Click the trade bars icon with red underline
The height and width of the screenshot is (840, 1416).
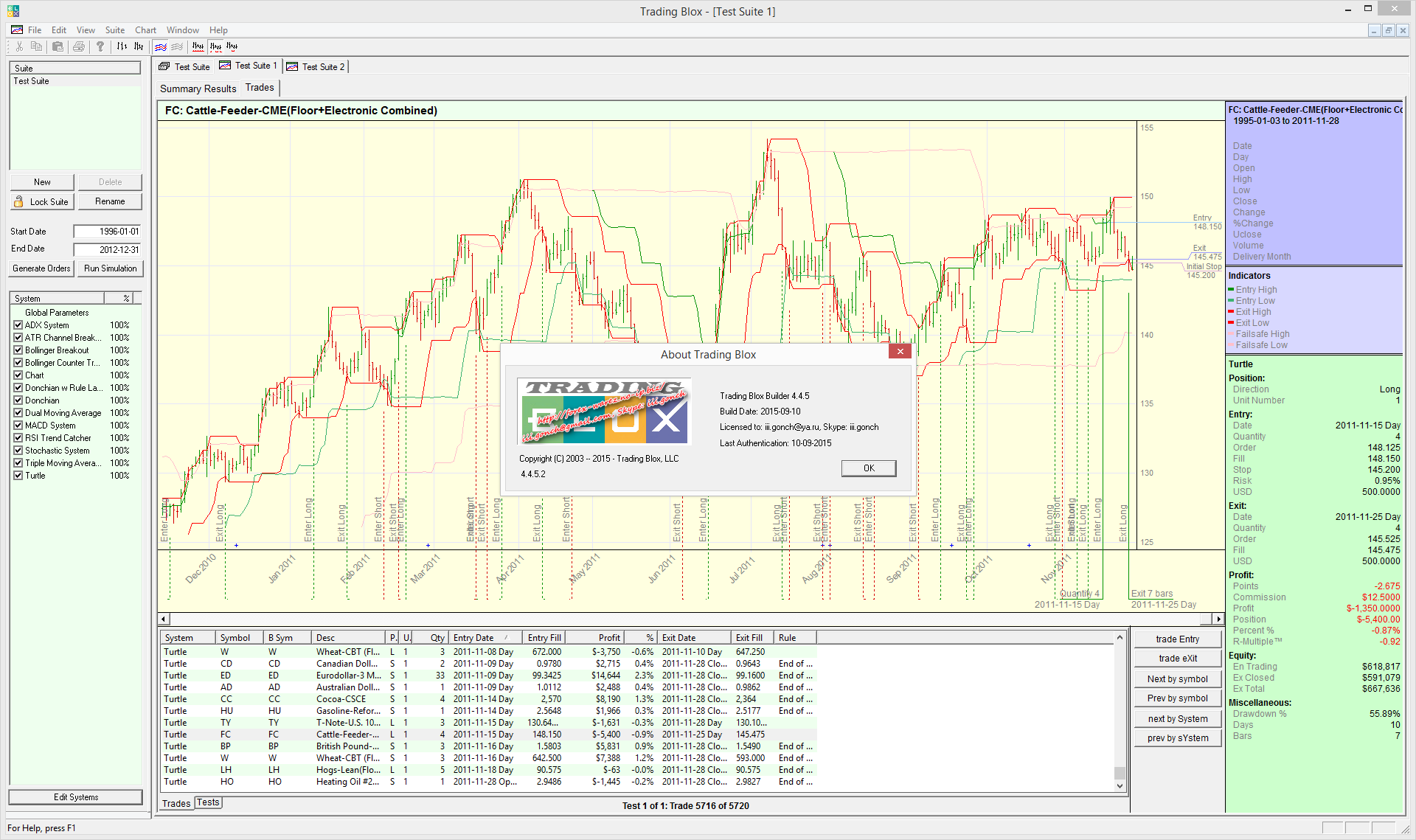[x=198, y=46]
